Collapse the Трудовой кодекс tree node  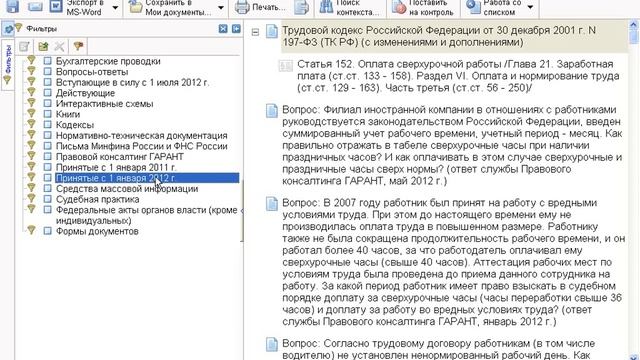tap(256, 32)
